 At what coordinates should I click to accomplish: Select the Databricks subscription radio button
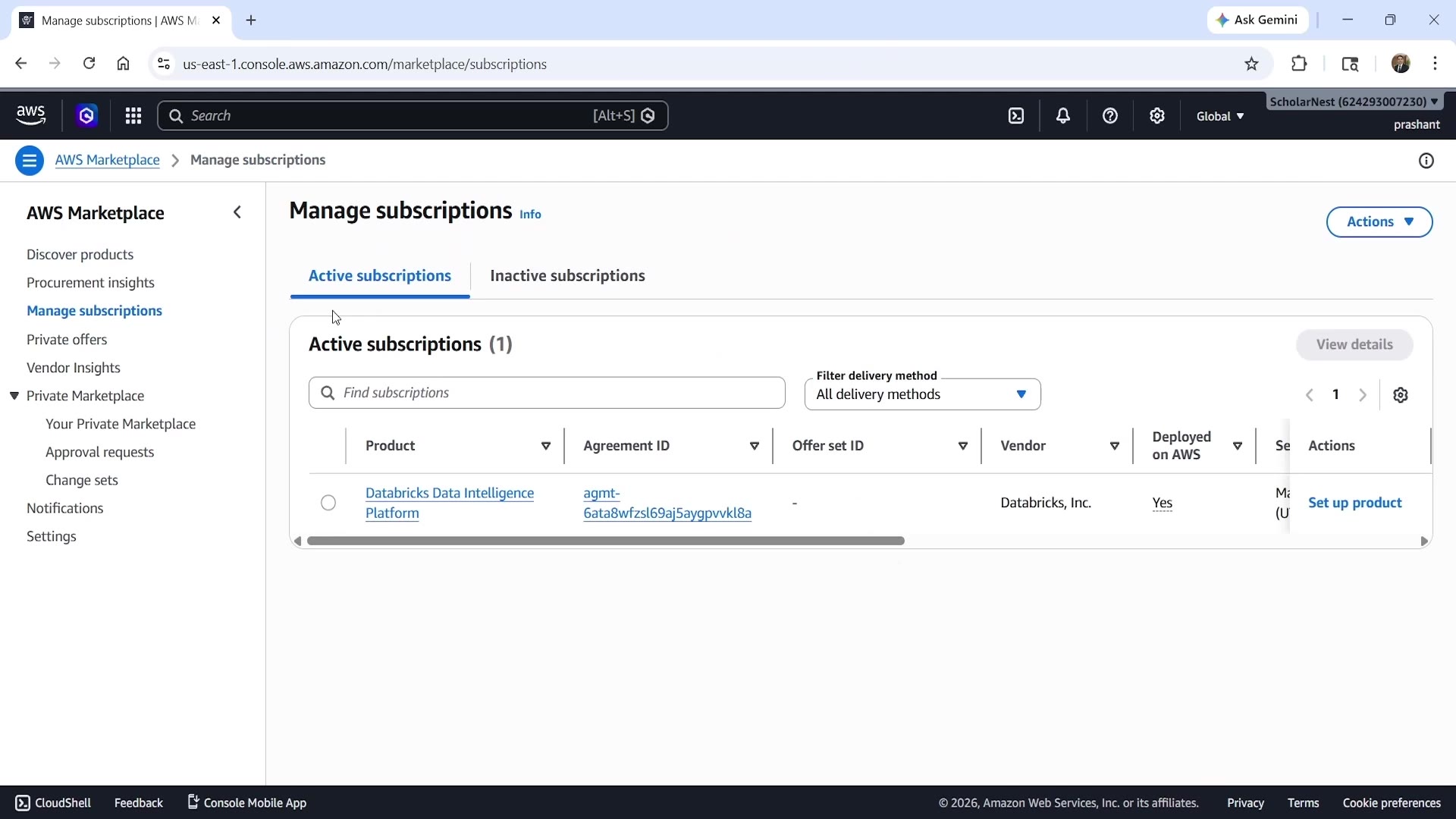pos(328,503)
